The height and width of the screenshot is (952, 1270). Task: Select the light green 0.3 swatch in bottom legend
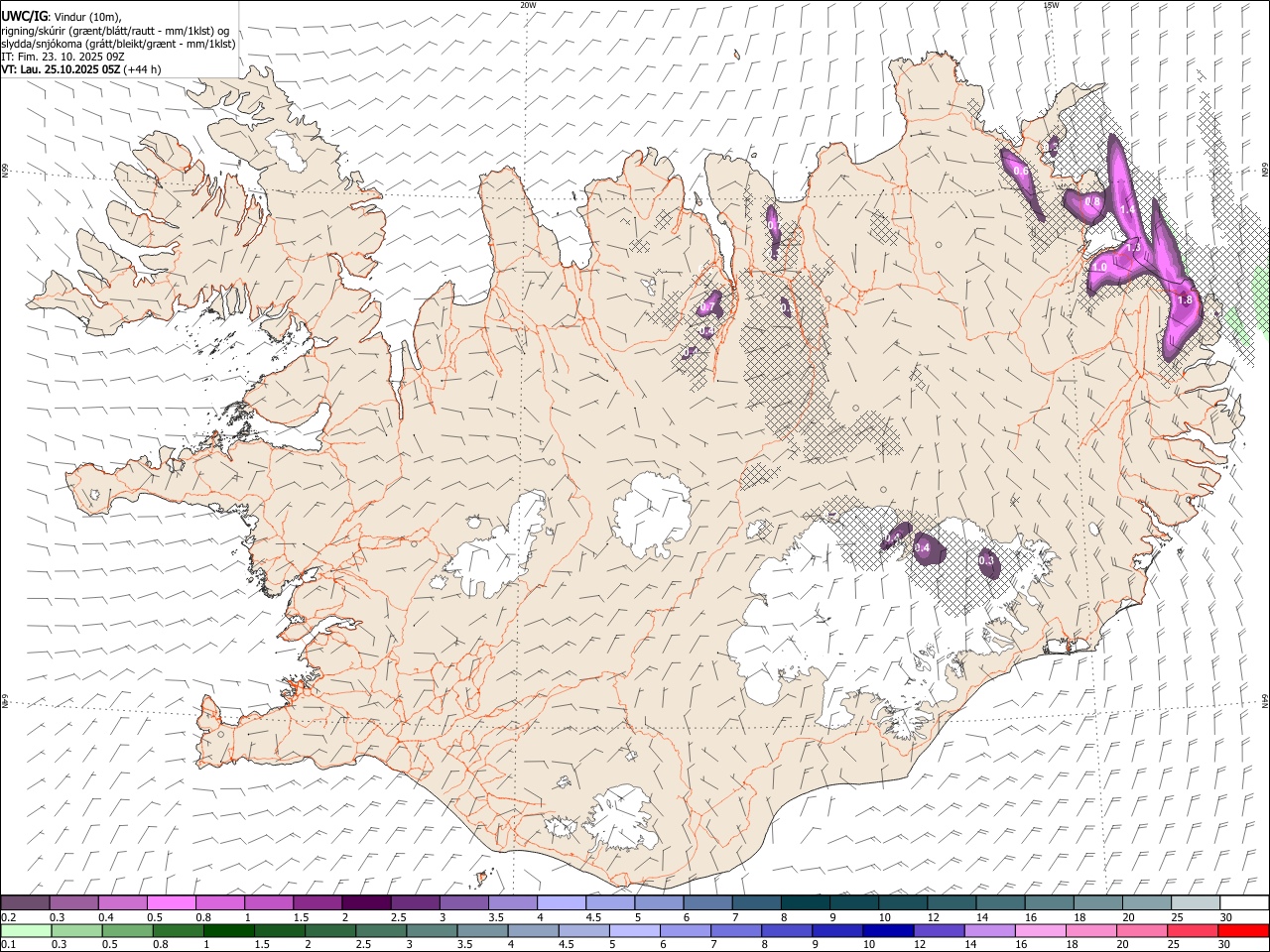[x=77, y=931]
